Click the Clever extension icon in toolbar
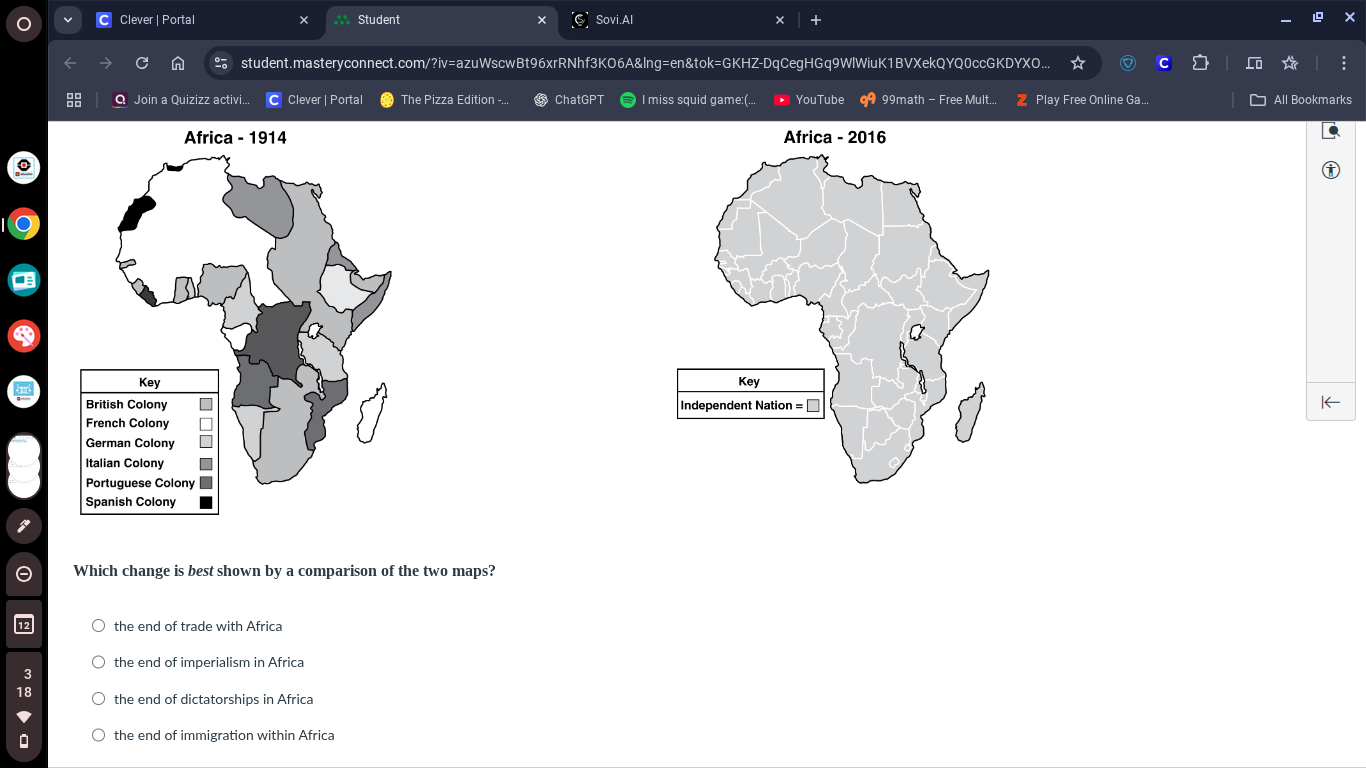 point(1163,63)
